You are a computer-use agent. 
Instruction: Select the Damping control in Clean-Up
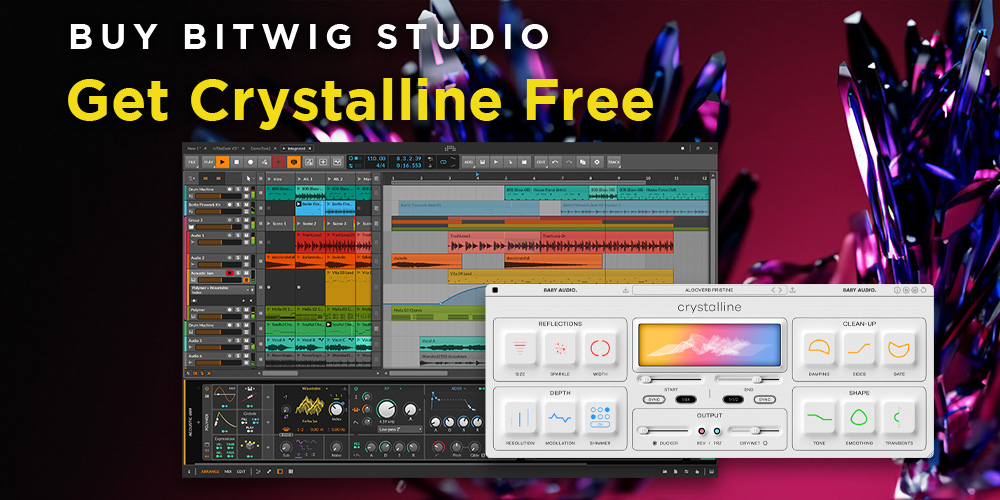820,348
